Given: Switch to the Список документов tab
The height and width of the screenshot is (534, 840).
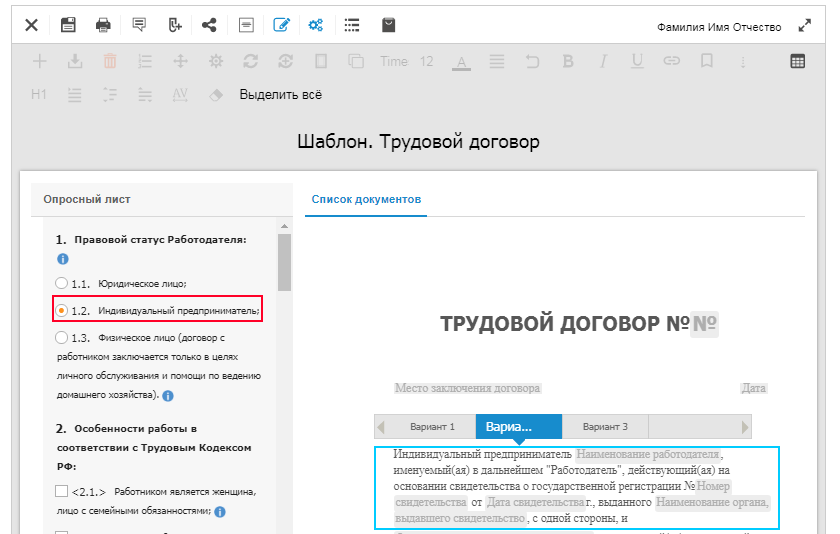Looking at the screenshot, I should 366,199.
